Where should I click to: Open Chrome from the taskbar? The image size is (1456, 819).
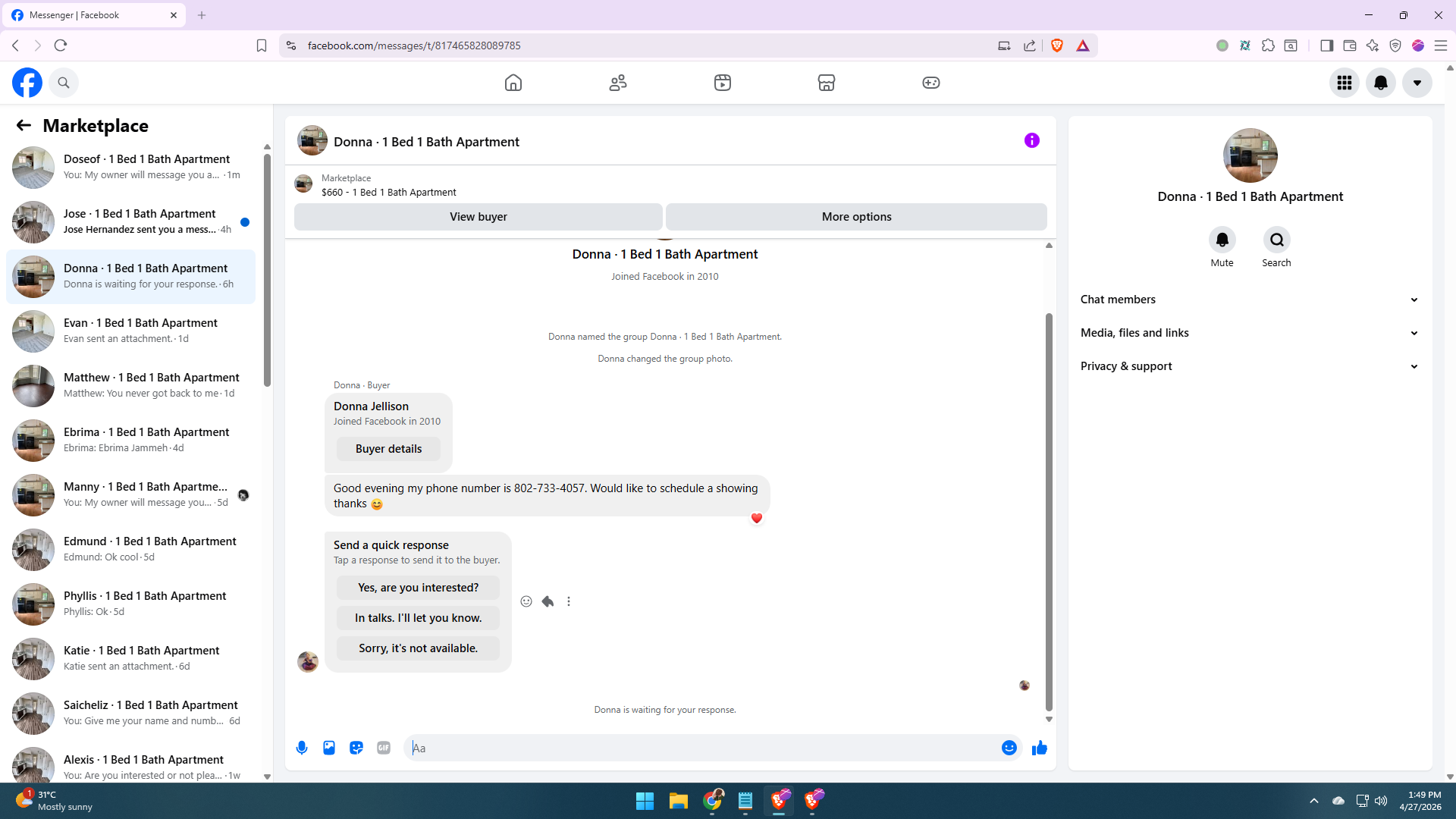coord(712,801)
